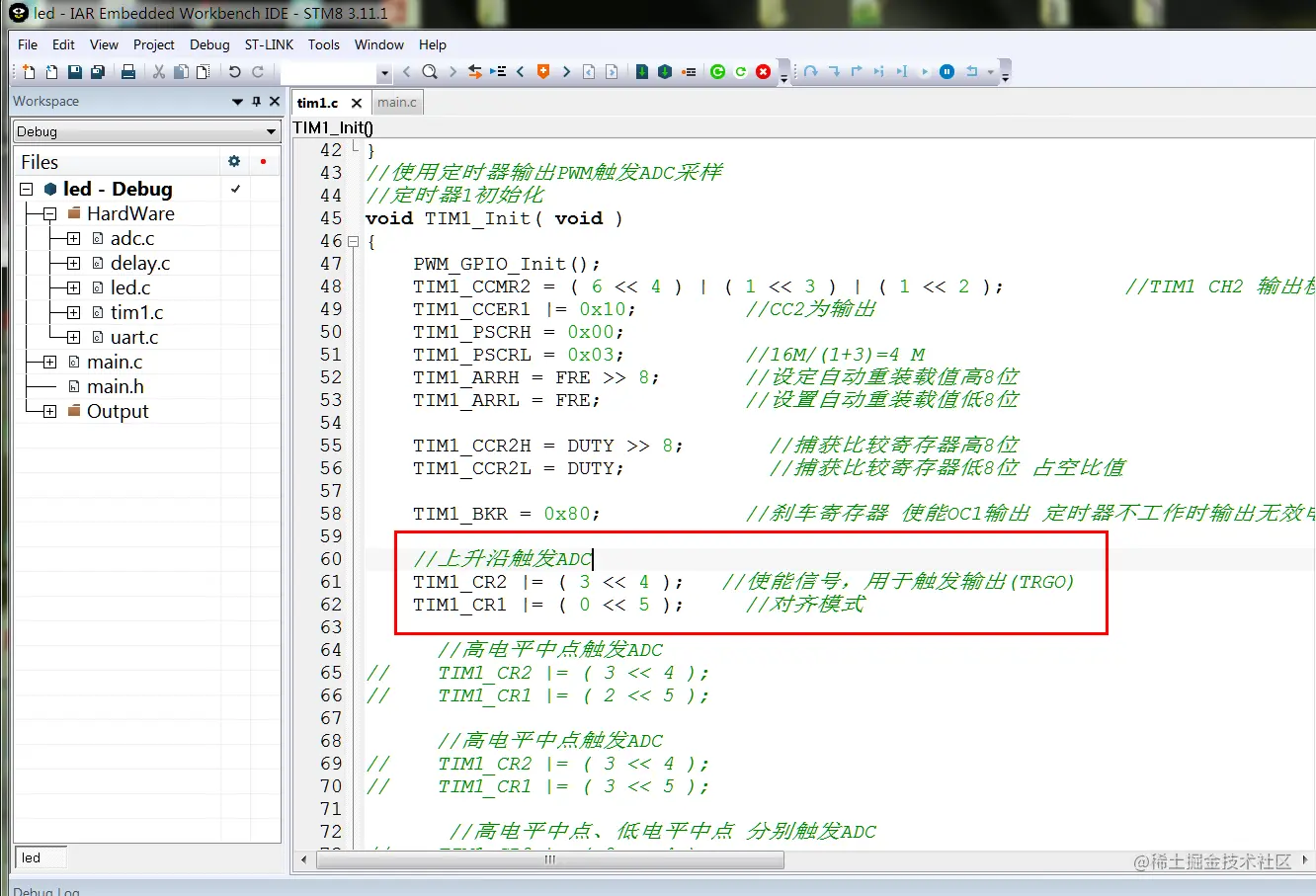This screenshot has width=1316, height=896.
Task: Expand the delay.c tree node
Action: pyautogui.click(x=73, y=263)
